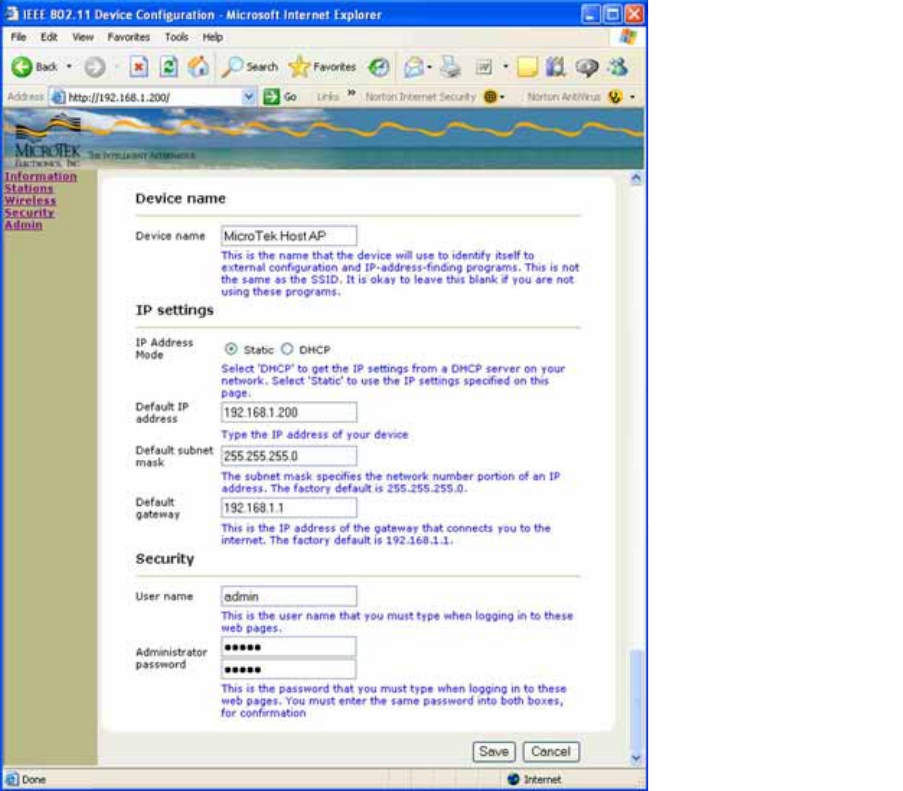Click the Edit page toolbar icon
Image resolution: width=903 pixels, height=791 pixels.
(484, 67)
